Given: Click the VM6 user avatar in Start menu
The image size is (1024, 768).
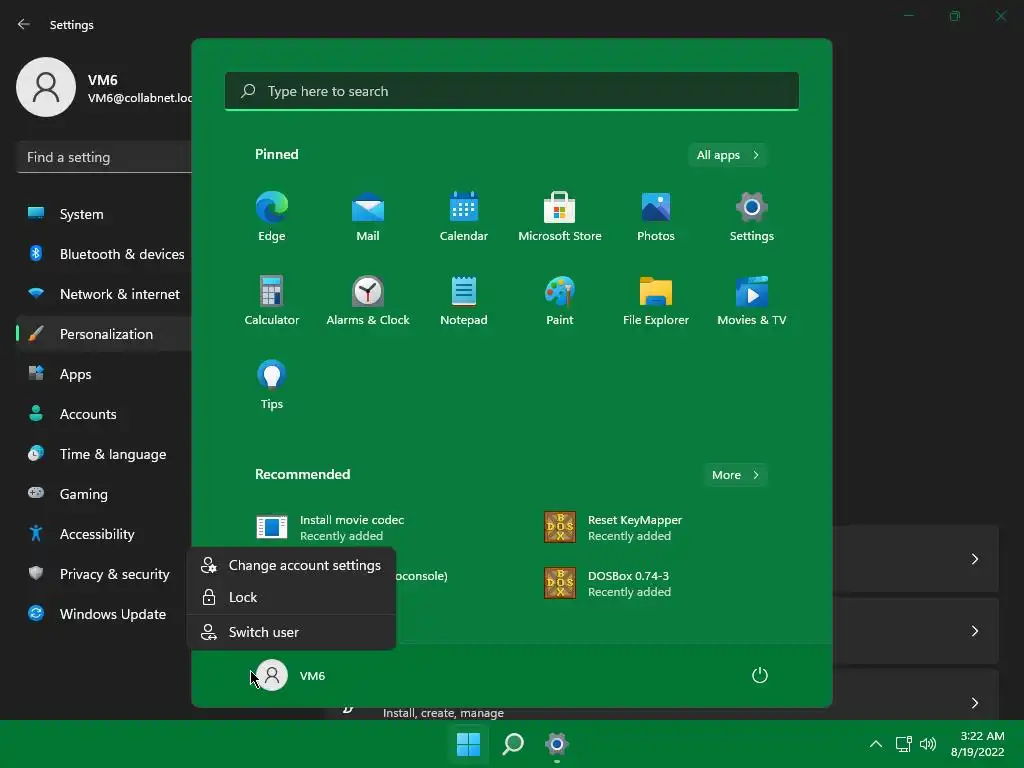Looking at the screenshot, I should pos(272,675).
